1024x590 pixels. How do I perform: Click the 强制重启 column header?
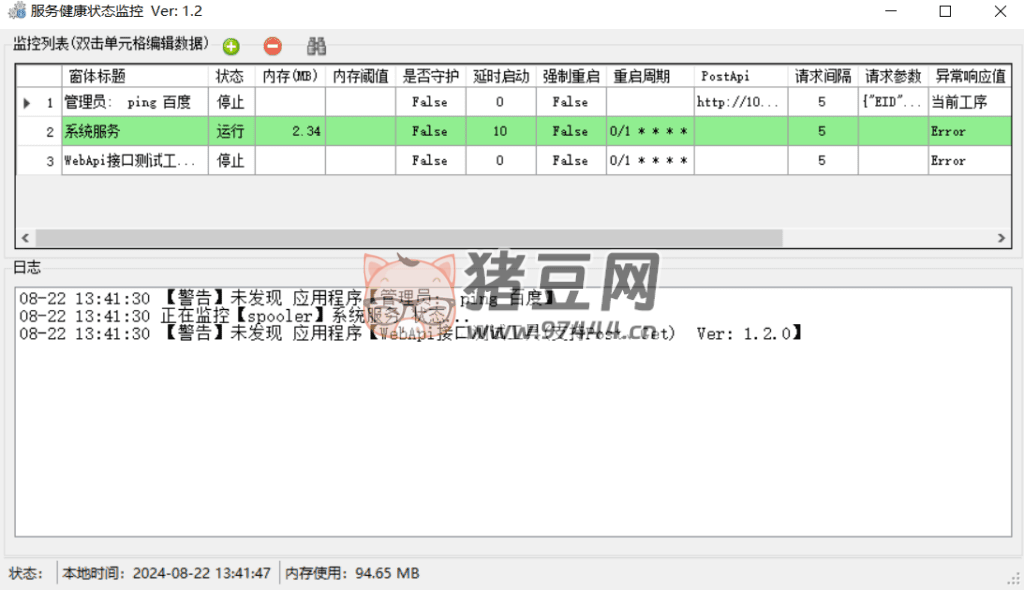(x=571, y=76)
